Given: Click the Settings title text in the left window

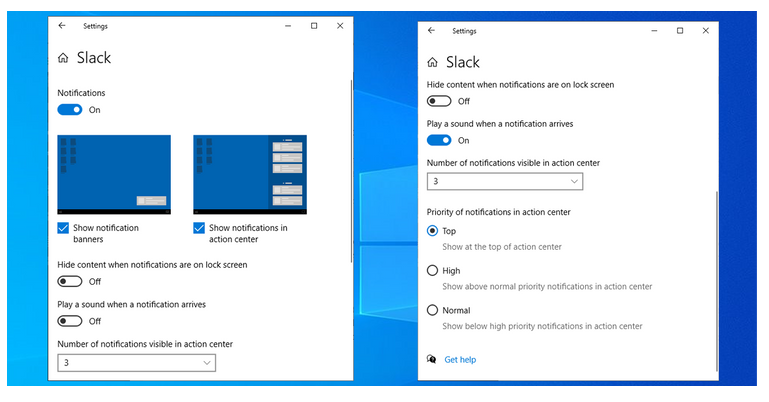Looking at the screenshot, I should [x=95, y=26].
